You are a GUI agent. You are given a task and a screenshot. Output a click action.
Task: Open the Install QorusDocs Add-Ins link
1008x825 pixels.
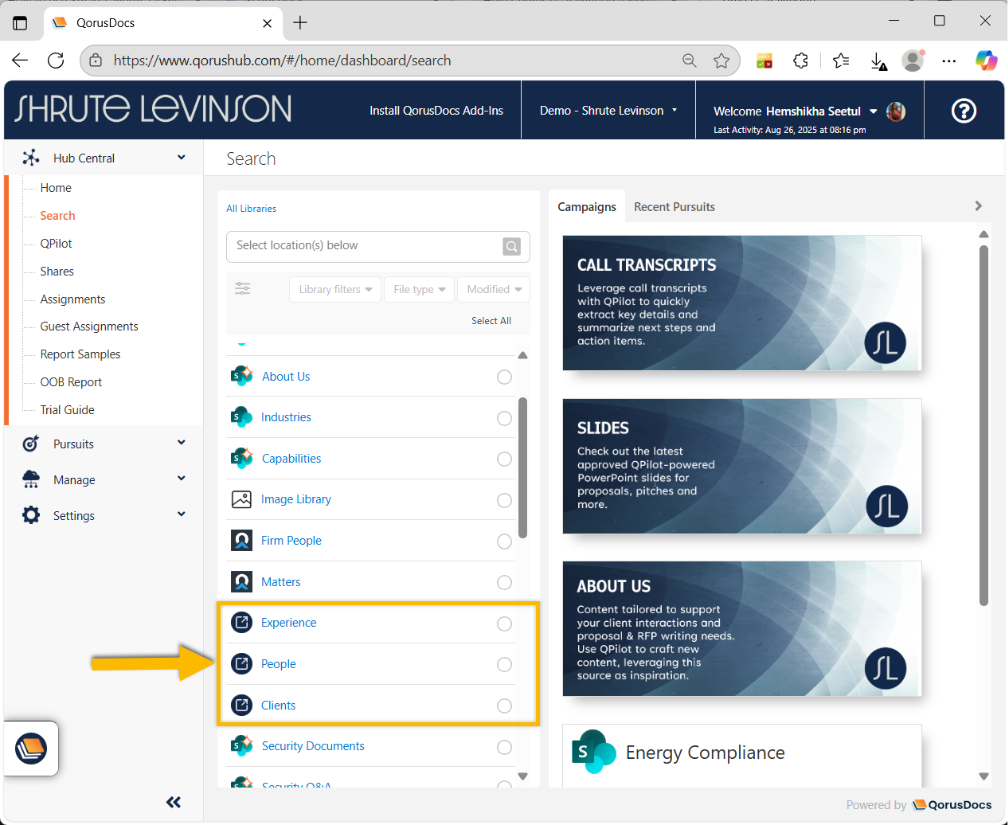(436, 110)
